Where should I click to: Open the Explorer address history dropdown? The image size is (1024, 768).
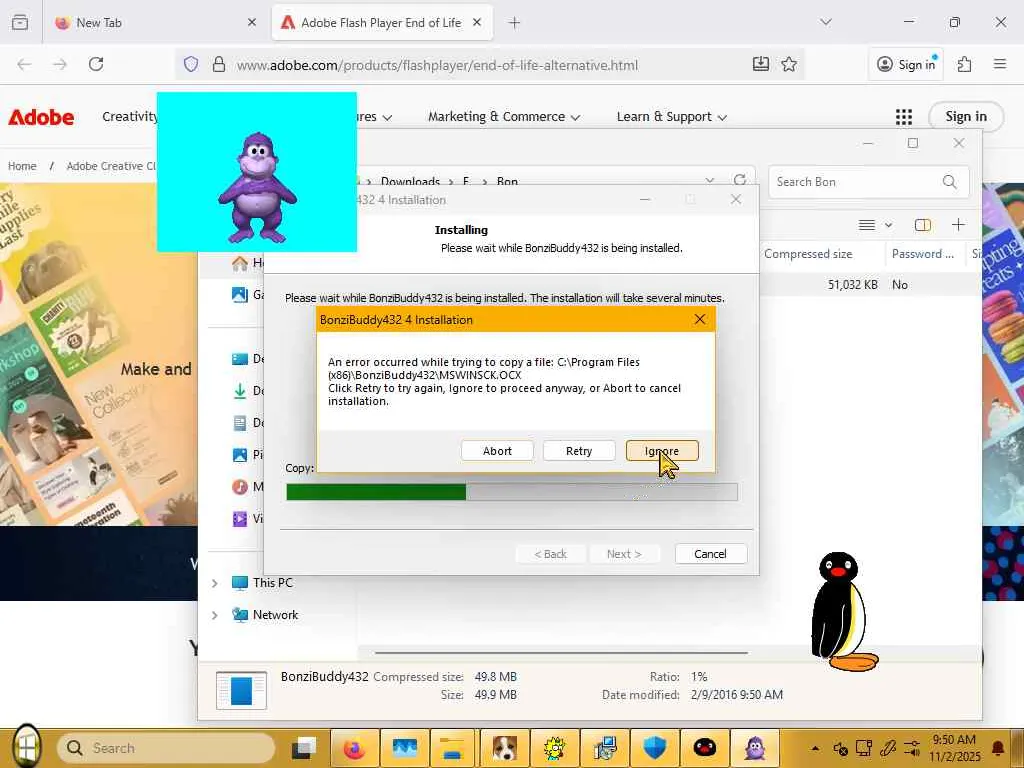(x=710, y=180)
